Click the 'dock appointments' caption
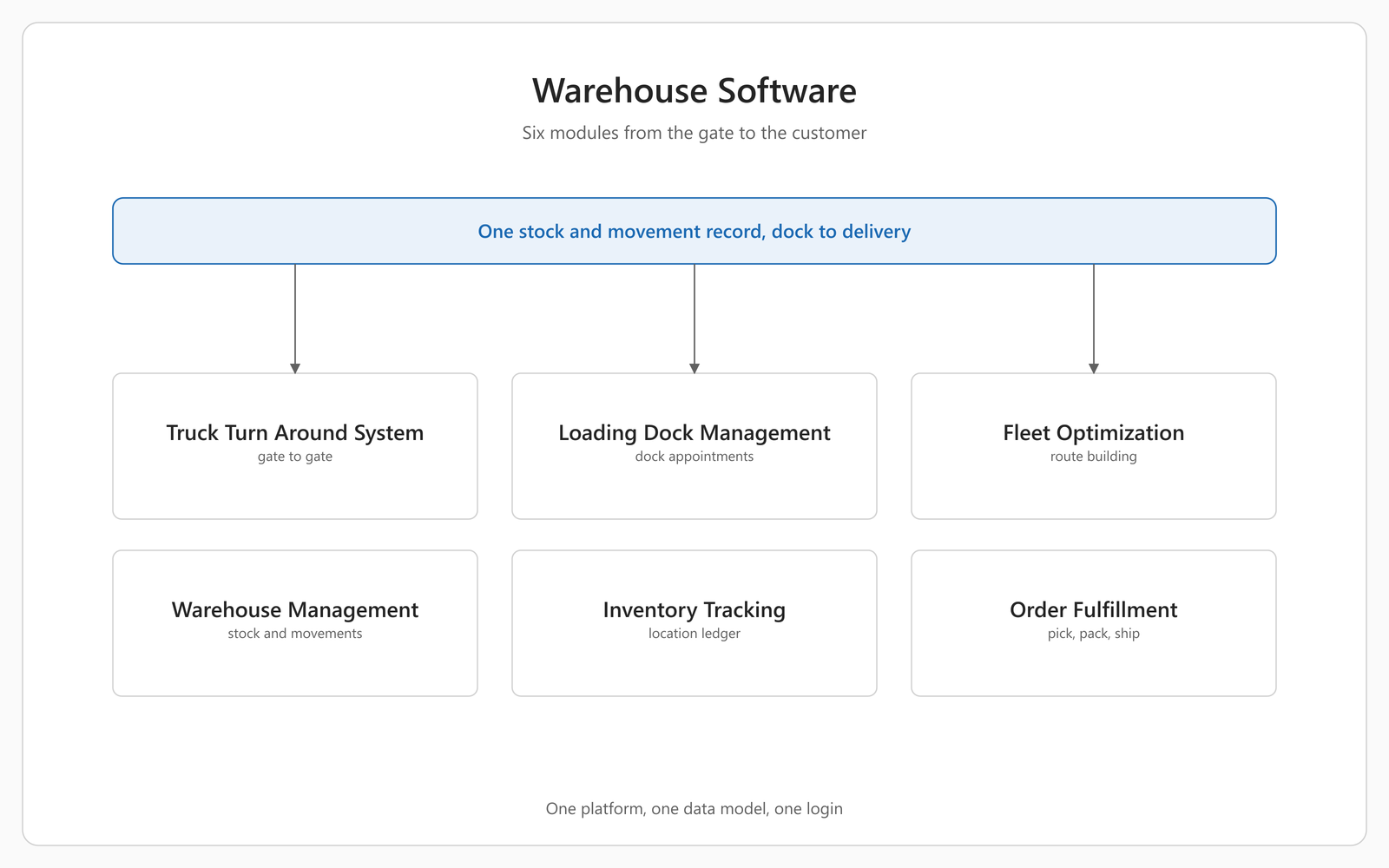1389x868 pixels. click(x=694, y=457)
